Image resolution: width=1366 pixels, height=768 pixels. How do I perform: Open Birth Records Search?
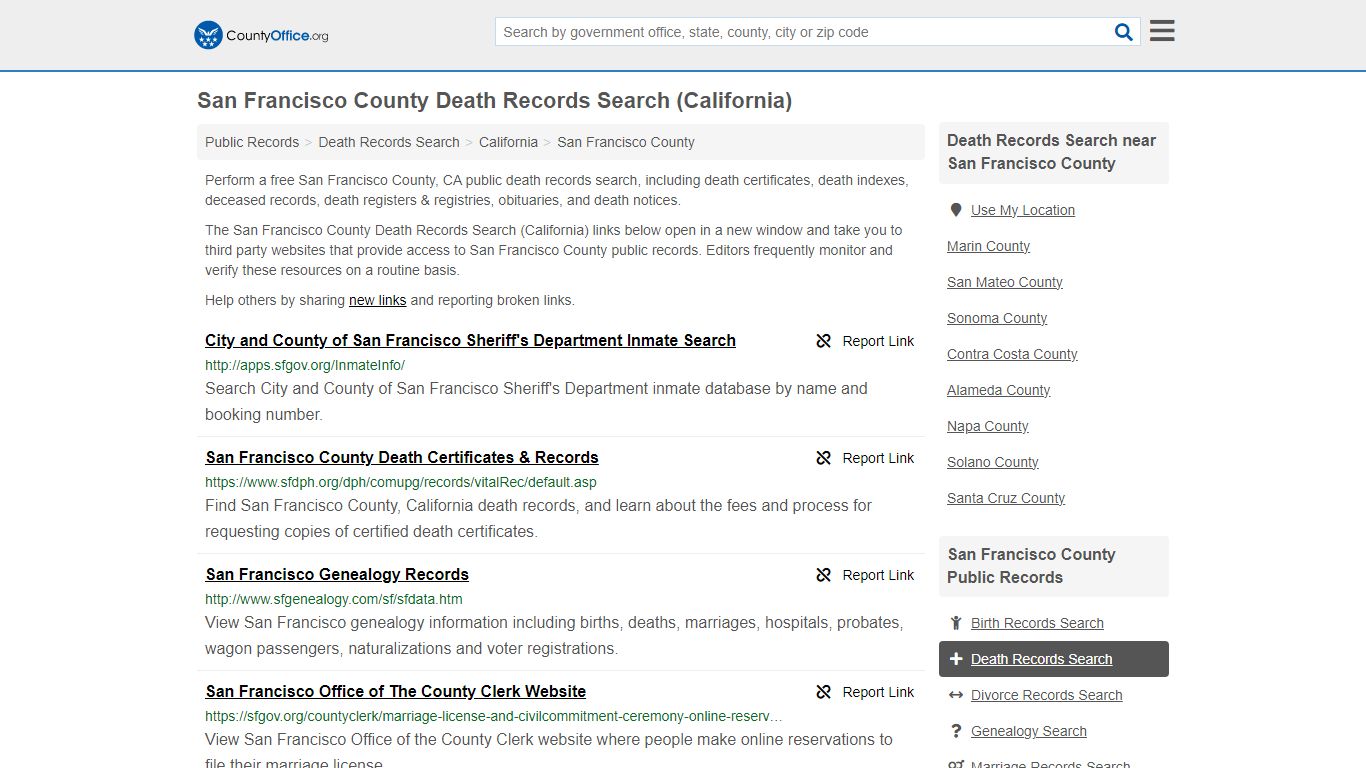[1037, 623]
